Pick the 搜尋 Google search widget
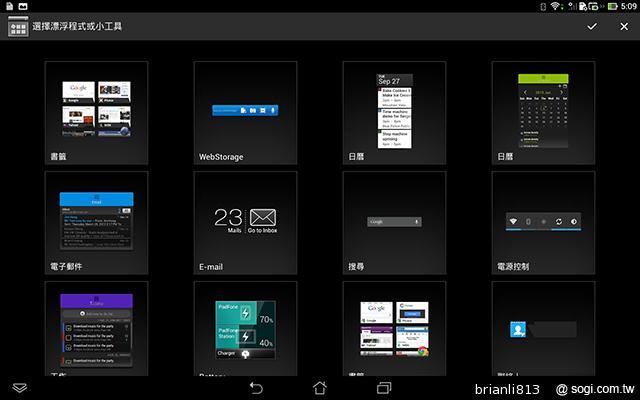This screenshot has height=400, width=640. (394, 223)
